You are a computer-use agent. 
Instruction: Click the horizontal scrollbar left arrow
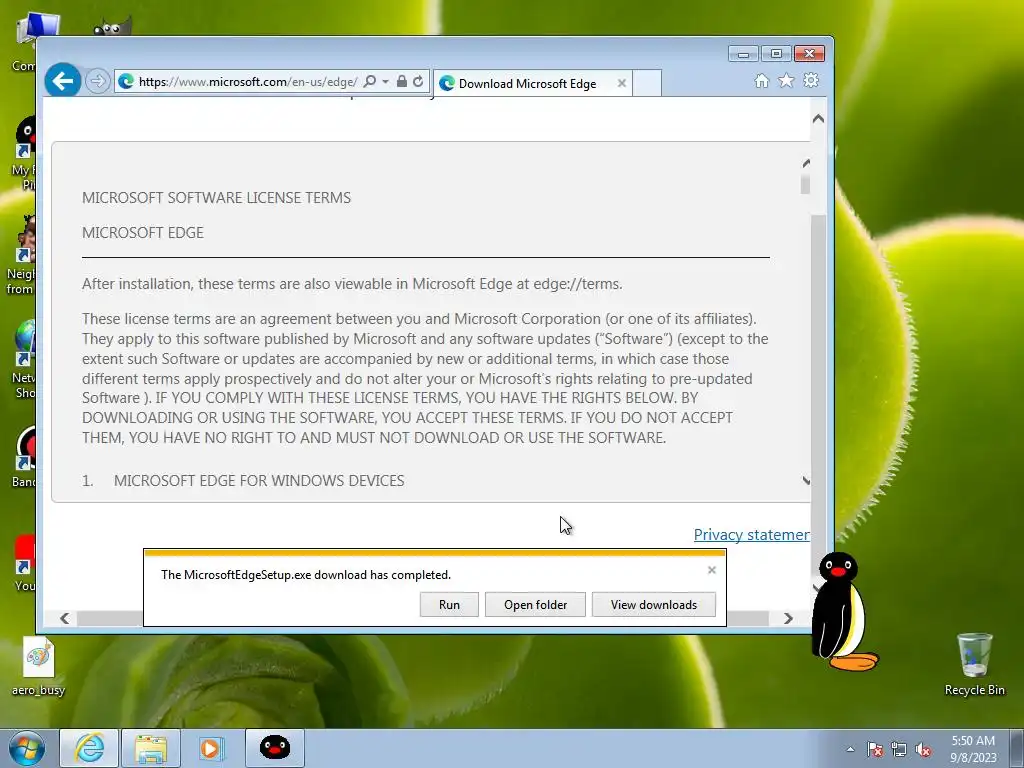[x=65, y=618]
